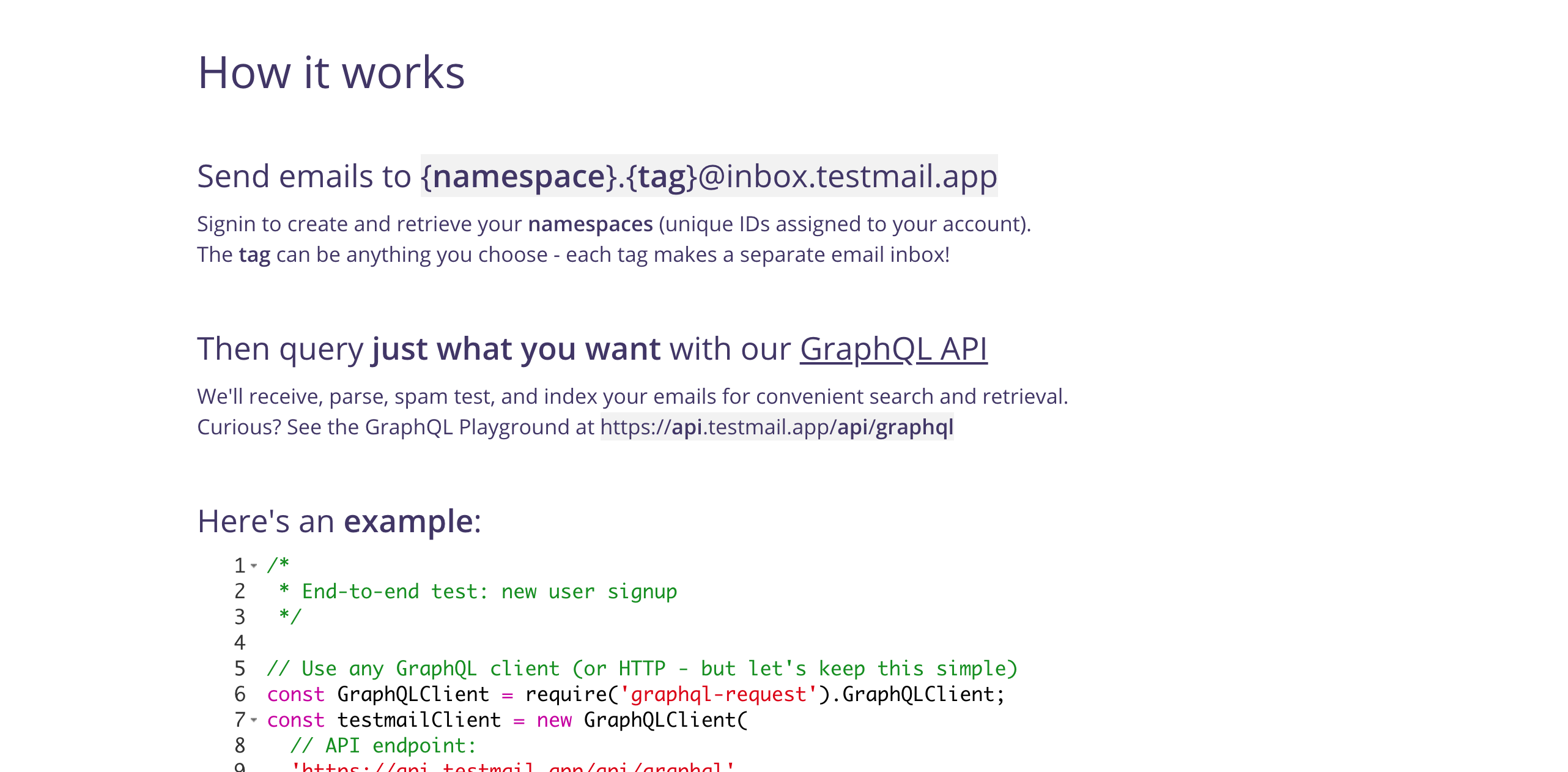
Task: Select the const keyword on line 6
Action: click(295, 694)
